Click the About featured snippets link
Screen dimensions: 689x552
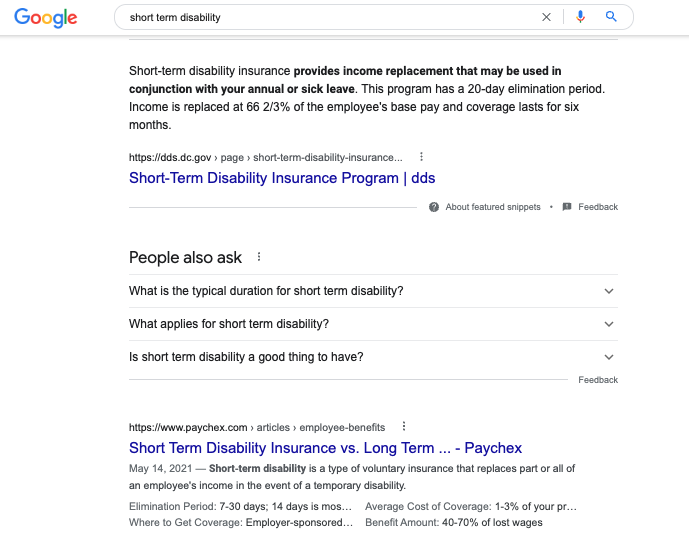click(493, 207)
